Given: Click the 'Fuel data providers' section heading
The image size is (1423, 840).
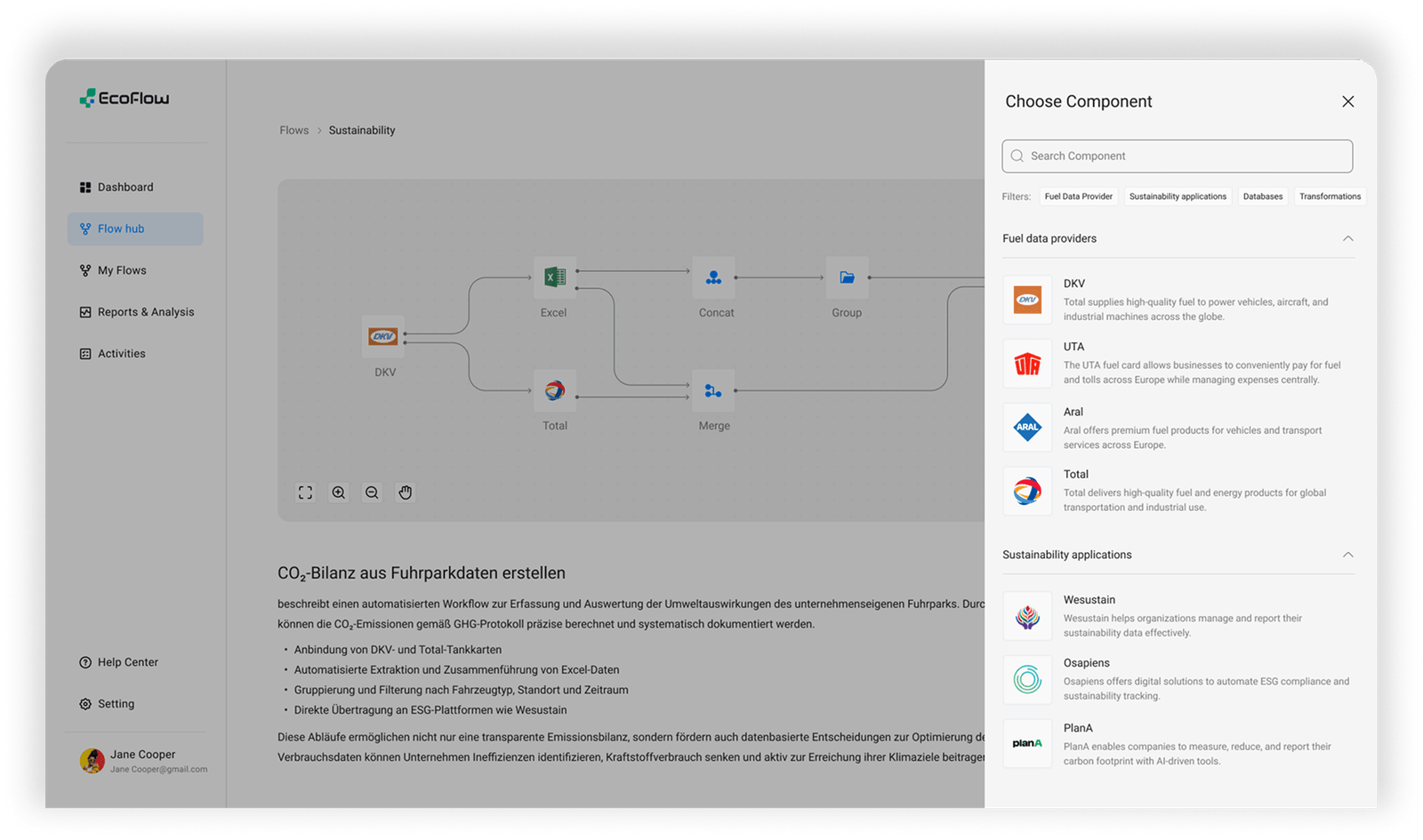Looking at the screenshot, I should (x=1049, y=238).
